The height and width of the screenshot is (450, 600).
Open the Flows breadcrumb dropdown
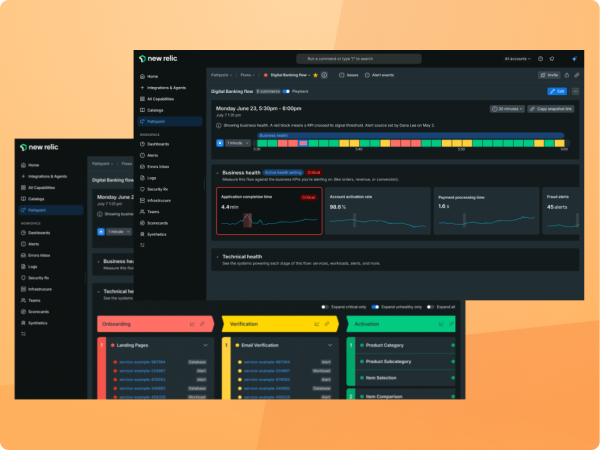(248, 75)
